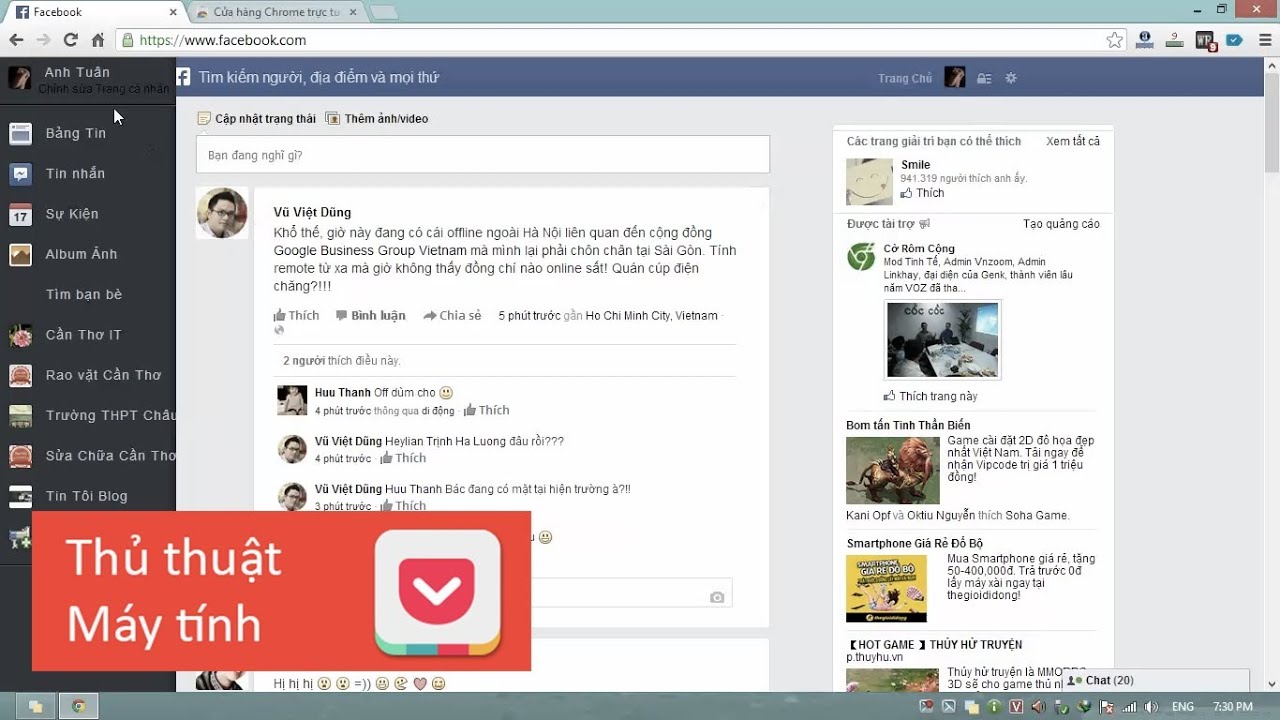The height and width of the screenshot is (720, 1280).
Task: Click Chrome icon in the Windows taskbar
Action: (78, 706)
